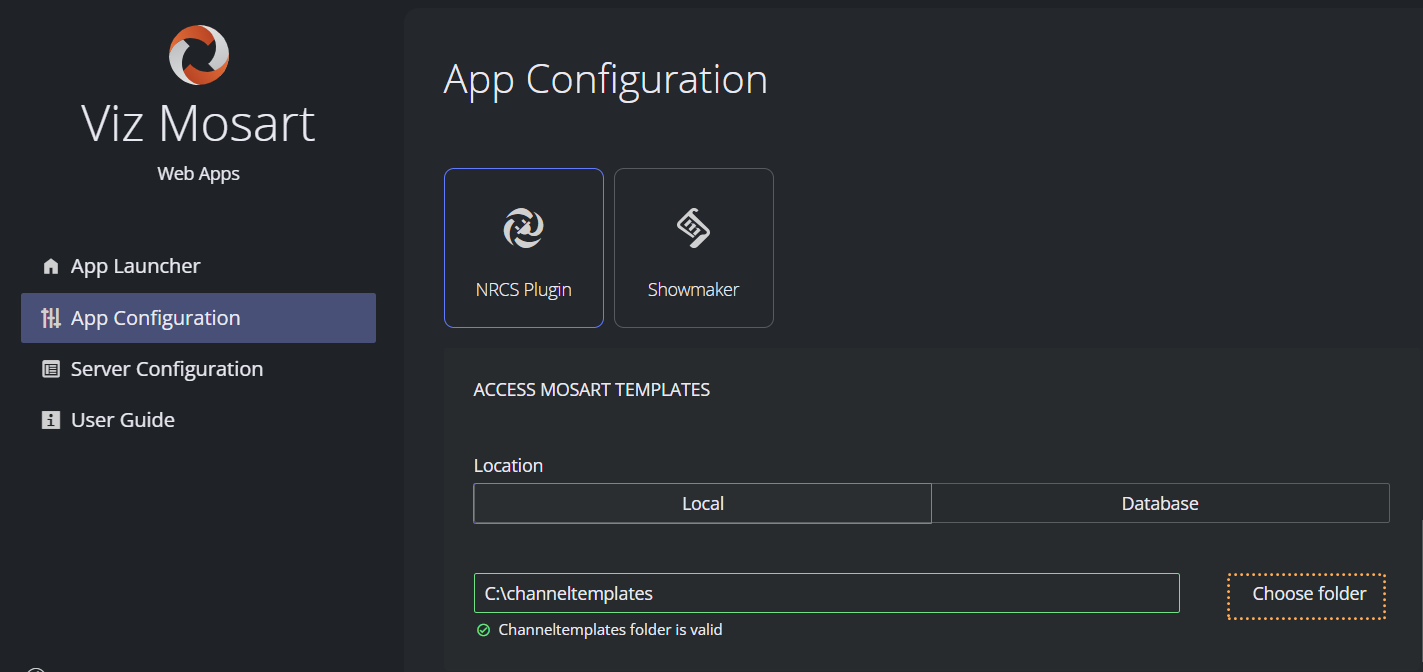Select the NRCS Plugin card

pyautogui.click(x=524, y=248)
